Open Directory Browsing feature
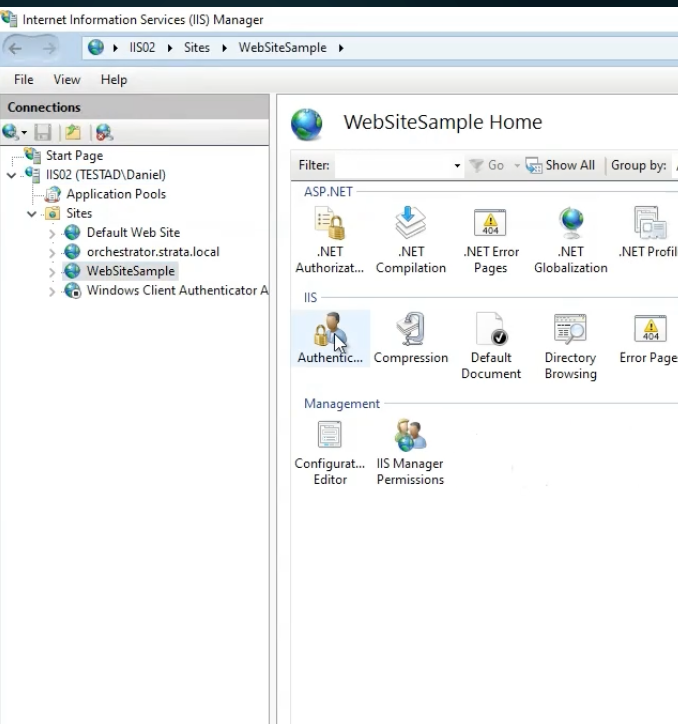The height and width of the screenshot is (724, 678). (x=571, y=346)
